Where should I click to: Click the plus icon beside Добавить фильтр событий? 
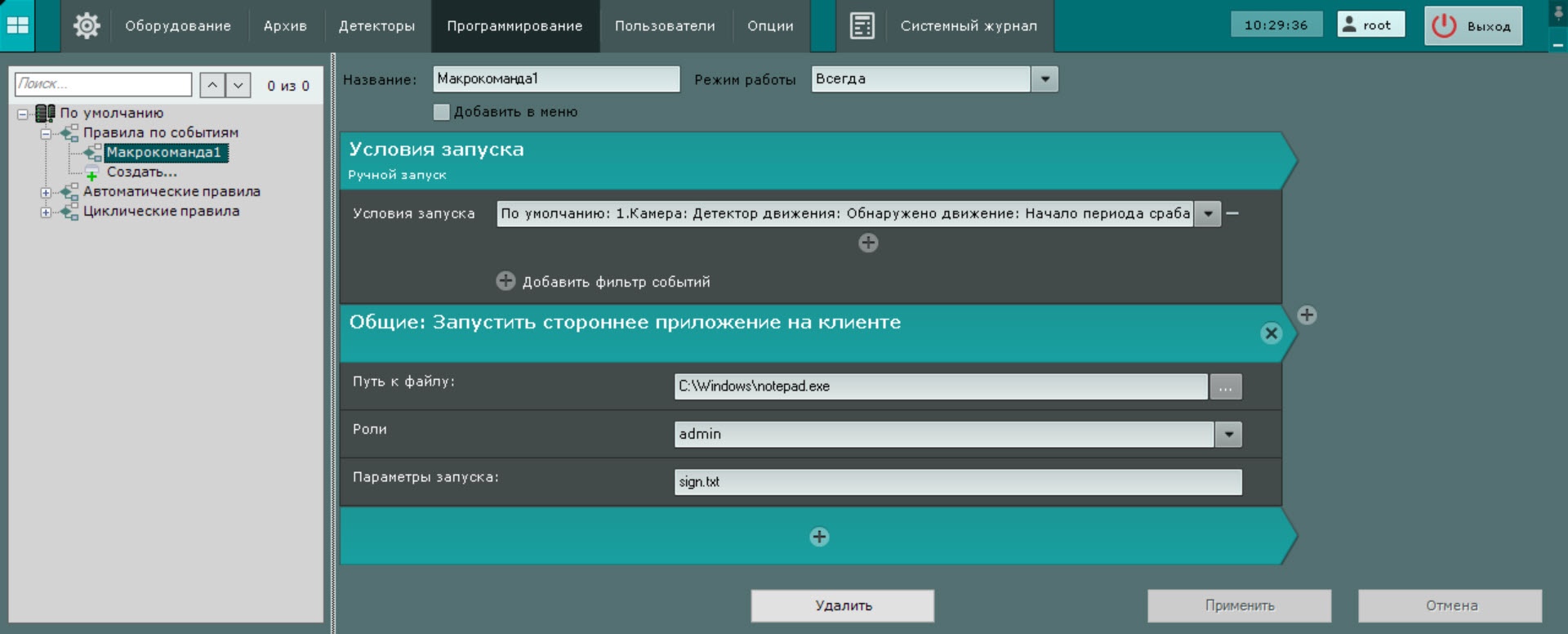(x=506, y=281)
